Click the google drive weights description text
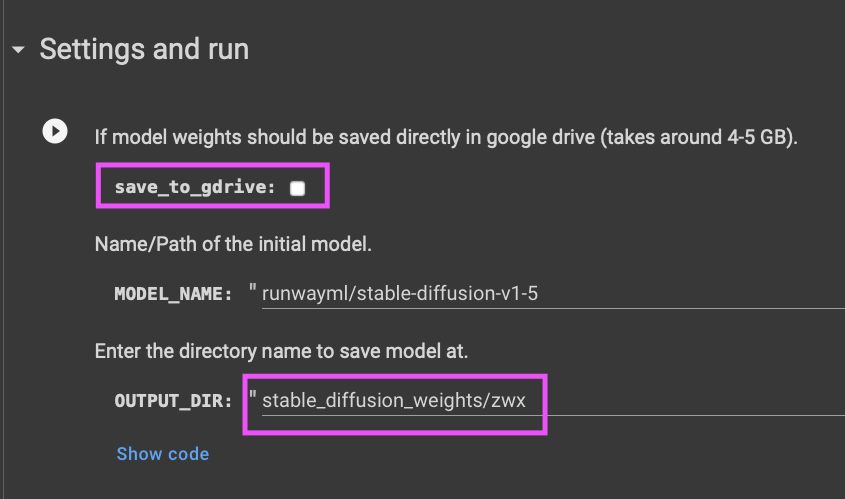The height and width of the screenshot is (499, 845). [x=446, y=137]
